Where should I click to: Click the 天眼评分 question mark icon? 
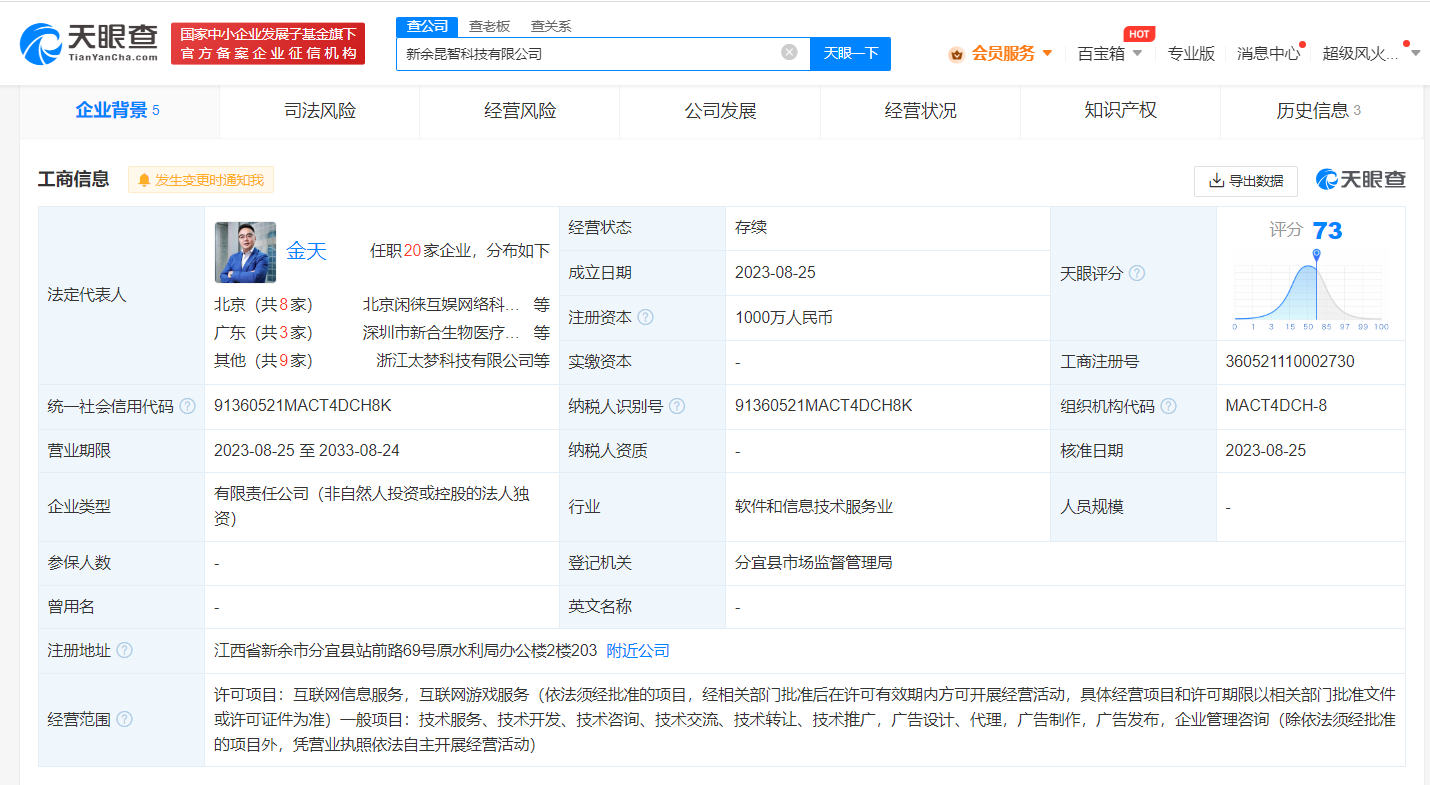click(1135, 272)
